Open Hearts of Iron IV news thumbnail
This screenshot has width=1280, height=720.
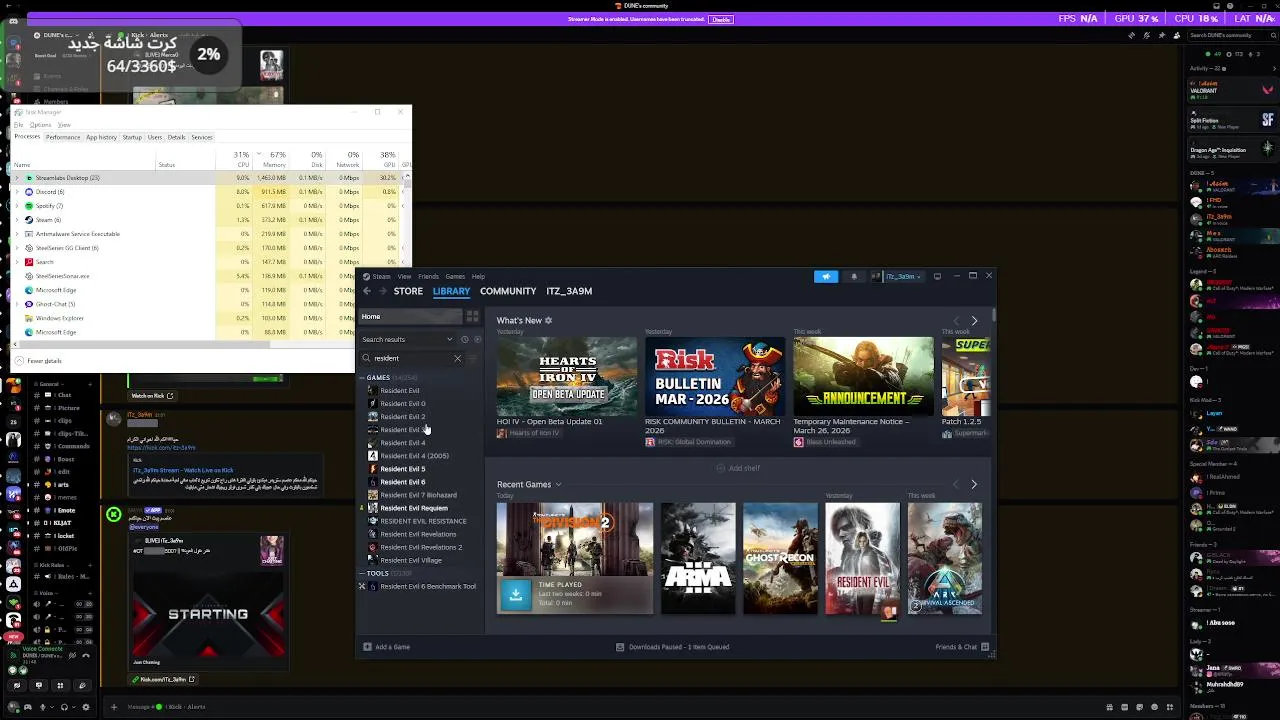pyautogui.click(x=567, y=376)
